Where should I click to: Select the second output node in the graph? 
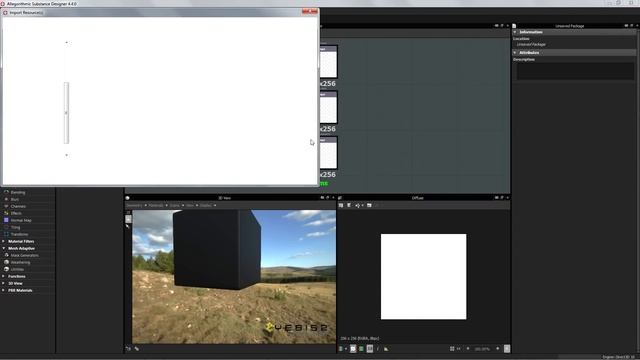tap(328, 107)
